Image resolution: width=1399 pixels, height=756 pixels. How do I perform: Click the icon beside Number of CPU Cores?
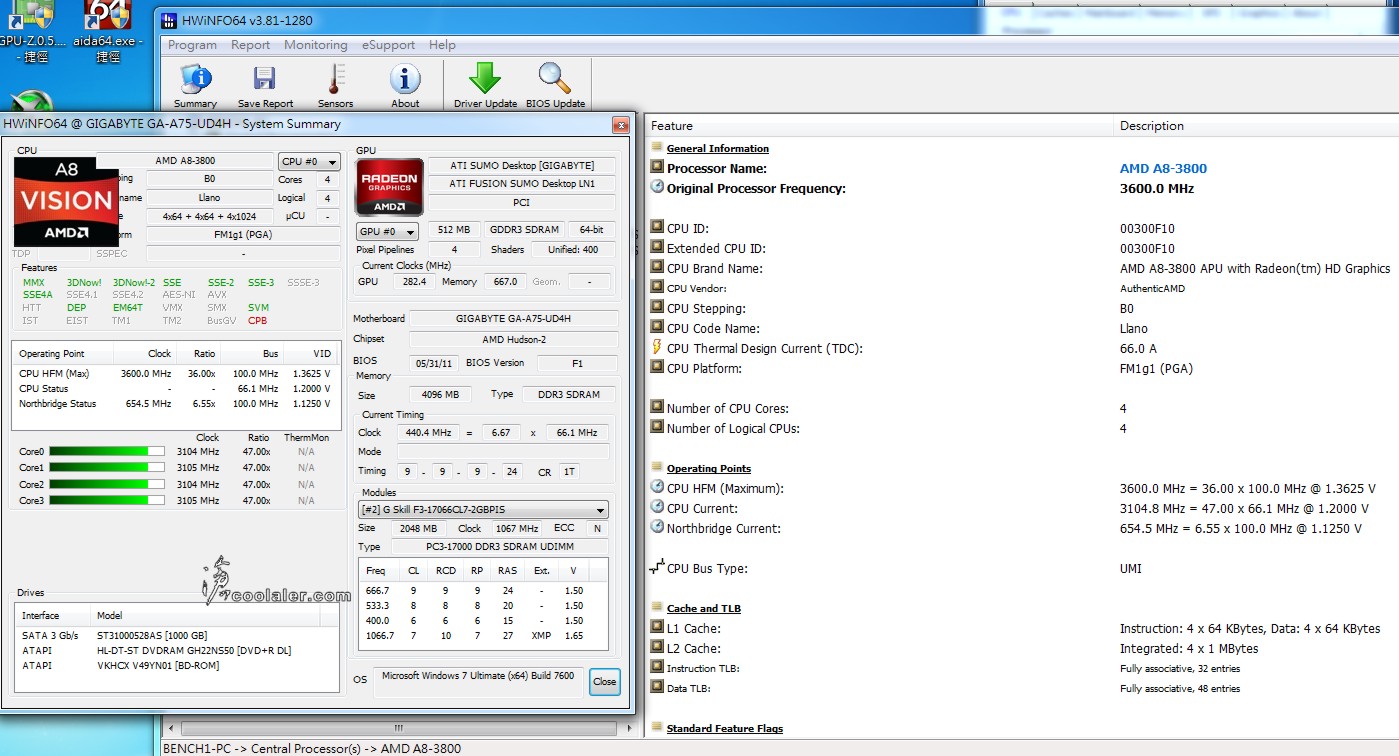657,408
